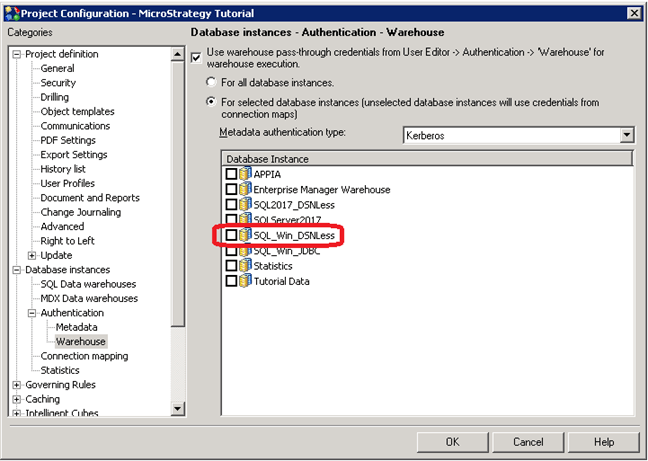The image size is (648, 461).
Task: Check the SQL_Win_DSNLess checkbox
Action: [x=231, y=235]
